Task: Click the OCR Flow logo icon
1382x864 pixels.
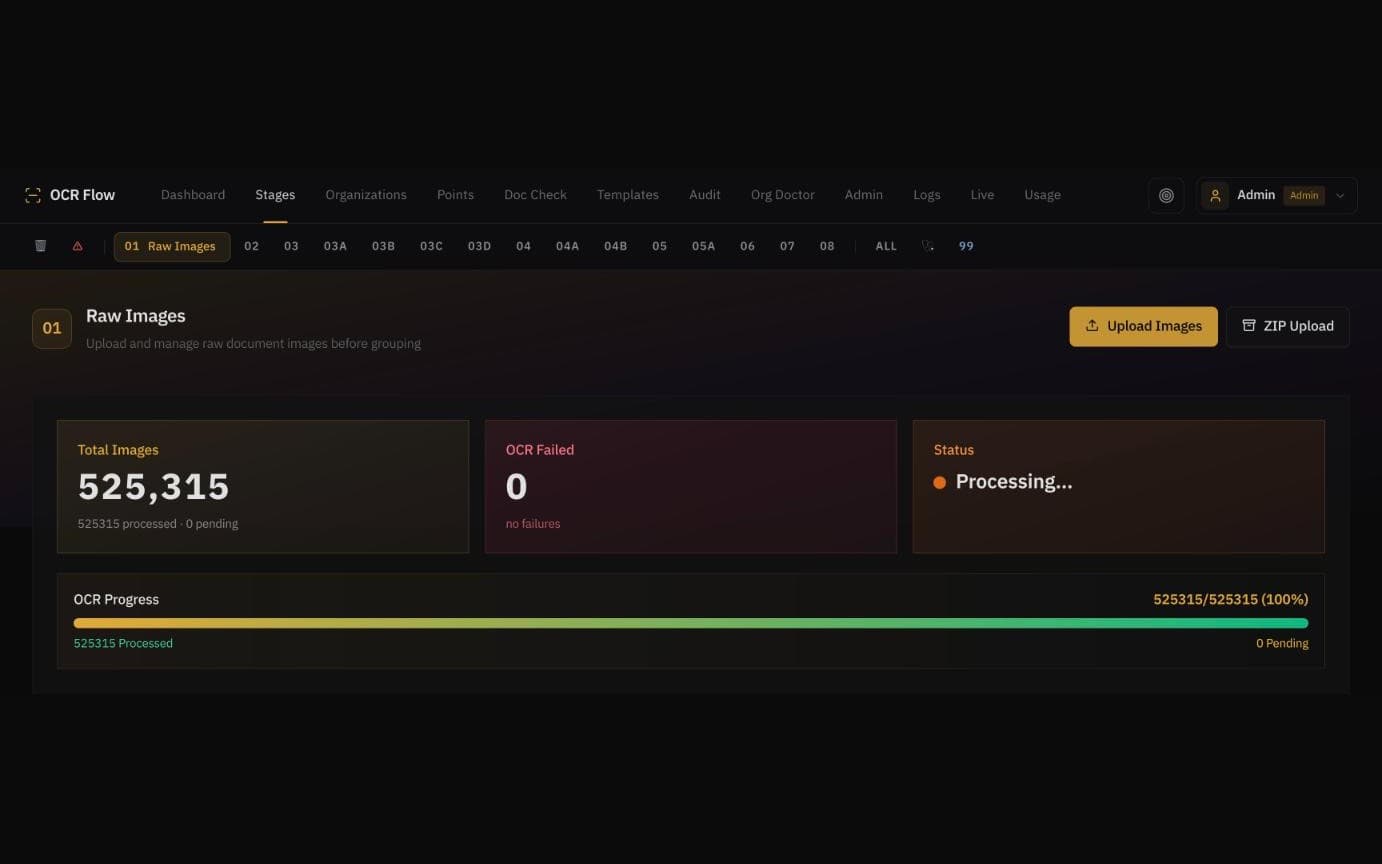Action: (33, 195)
